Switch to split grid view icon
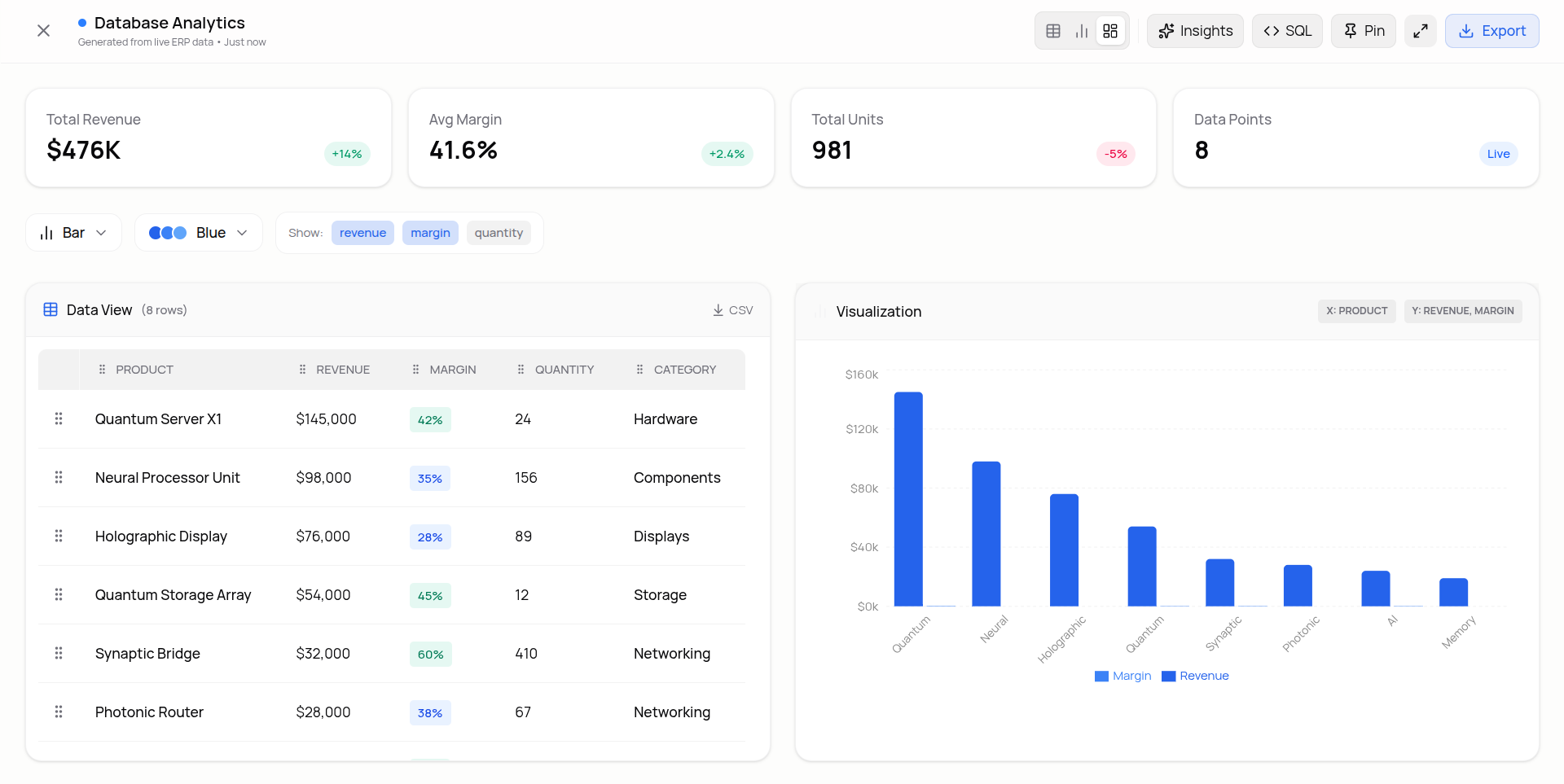 tap(1110, 31)
